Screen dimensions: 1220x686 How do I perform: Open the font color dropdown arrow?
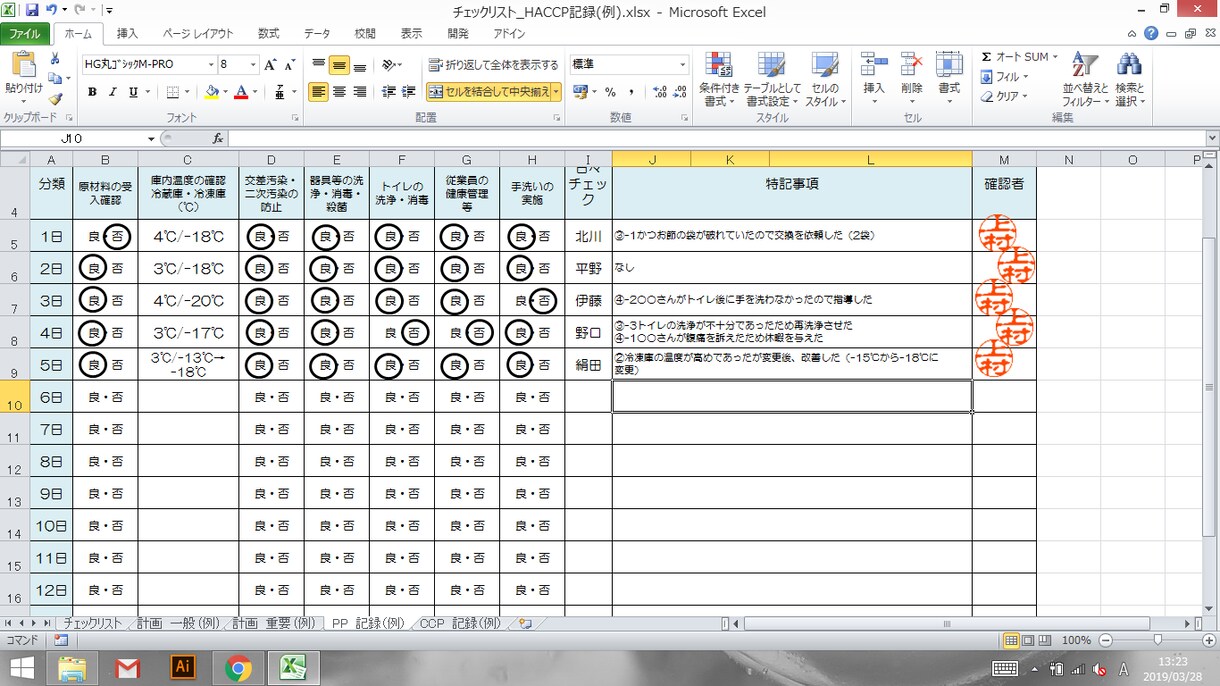tap(254, 92)
